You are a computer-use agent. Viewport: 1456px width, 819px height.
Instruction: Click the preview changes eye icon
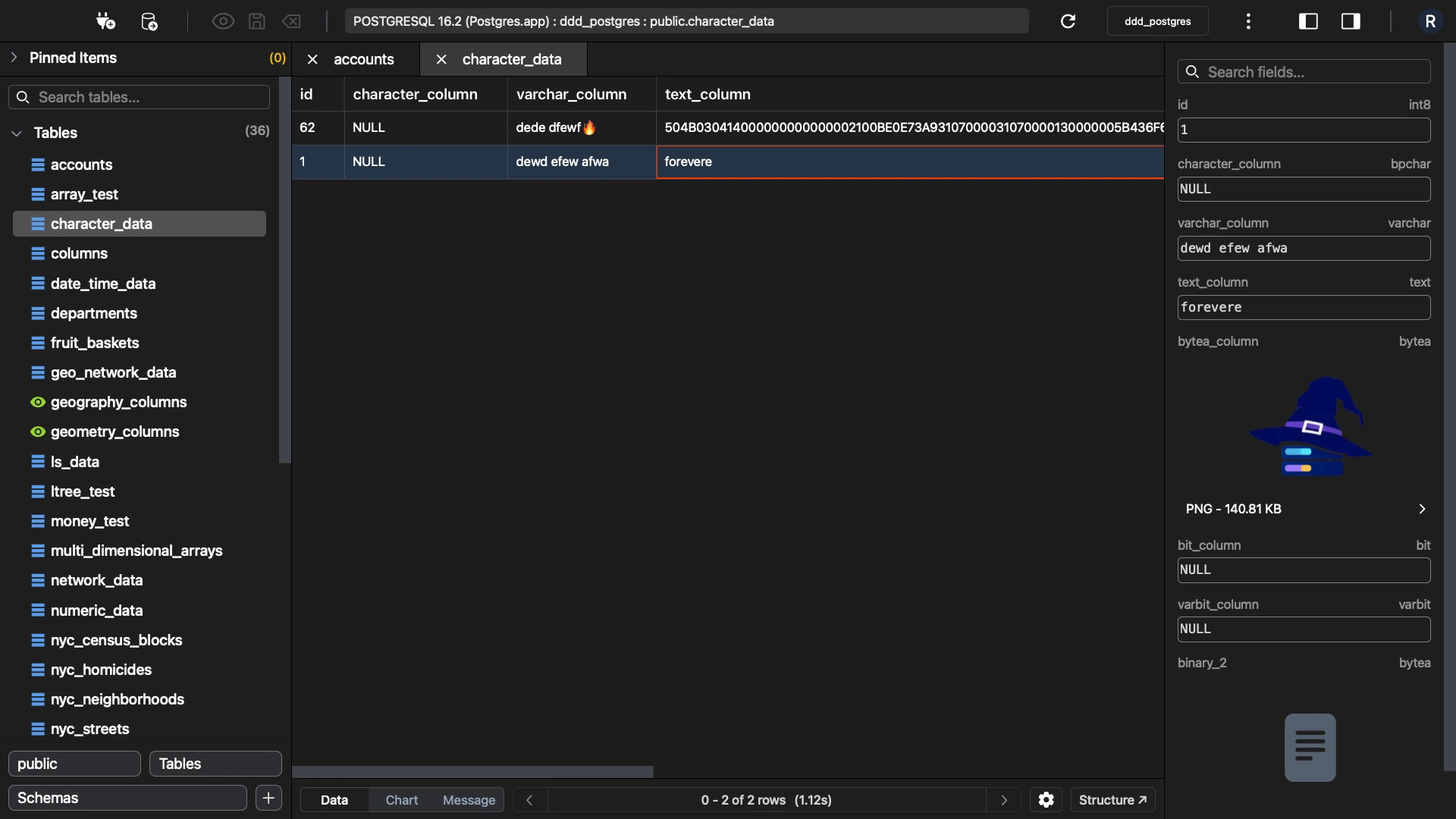pyautogui.click(x=222, y=21)
